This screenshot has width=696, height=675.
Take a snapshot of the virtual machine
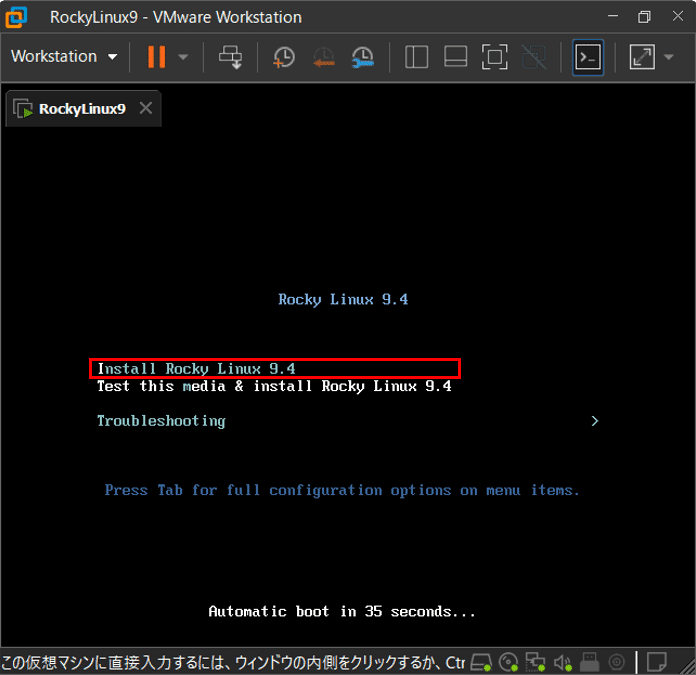pos(283,57)
